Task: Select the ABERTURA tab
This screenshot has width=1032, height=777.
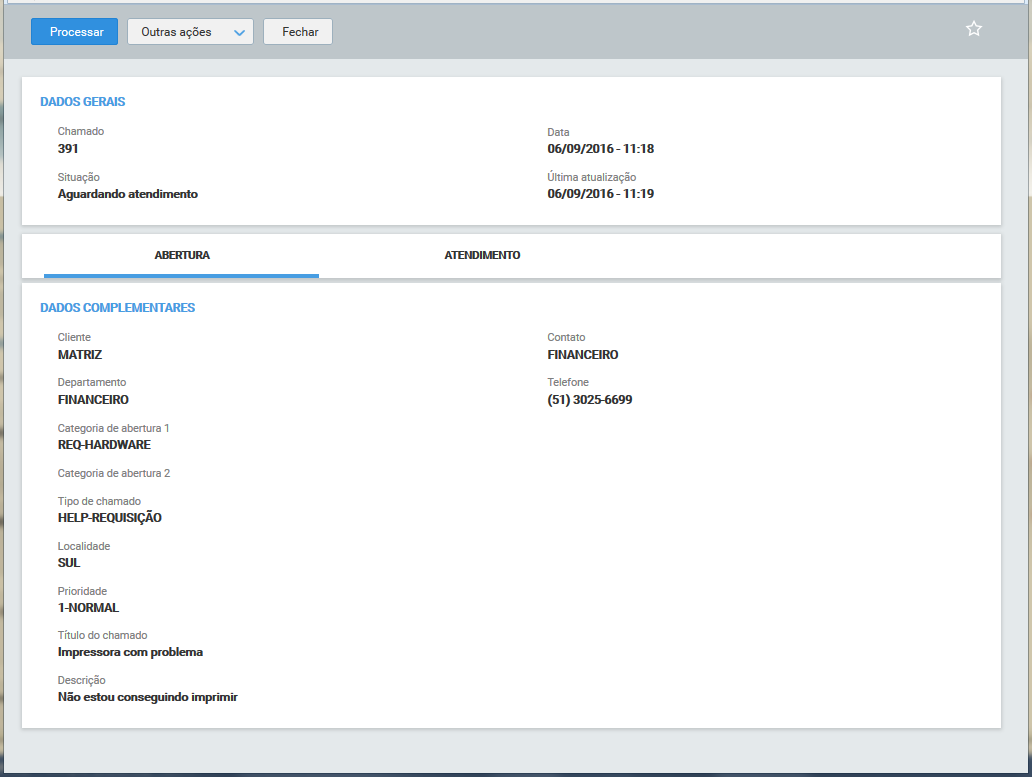Action: tap(182, 256)
